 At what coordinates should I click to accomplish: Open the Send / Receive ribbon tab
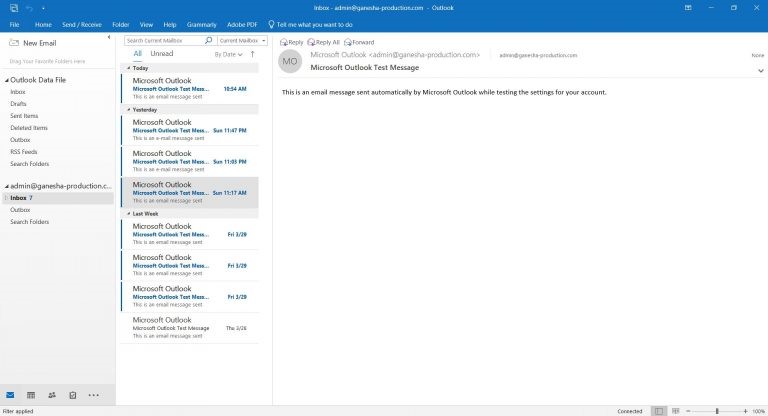pos(82,23)
